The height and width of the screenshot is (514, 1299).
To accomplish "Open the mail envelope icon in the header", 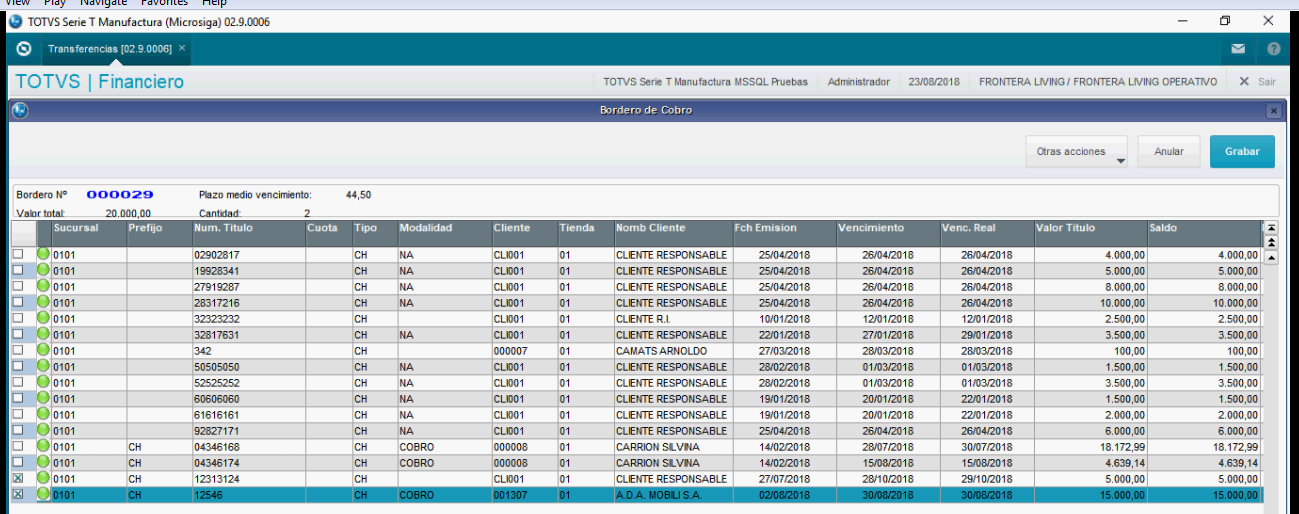I will [1238, 48].
